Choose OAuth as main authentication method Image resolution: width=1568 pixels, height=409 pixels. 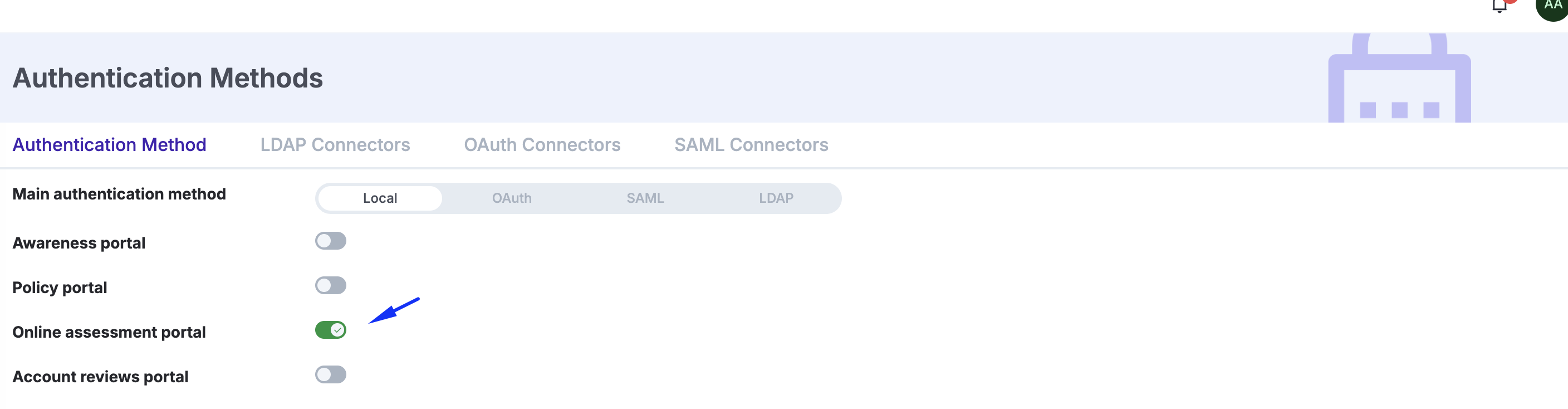coord(511,198)
